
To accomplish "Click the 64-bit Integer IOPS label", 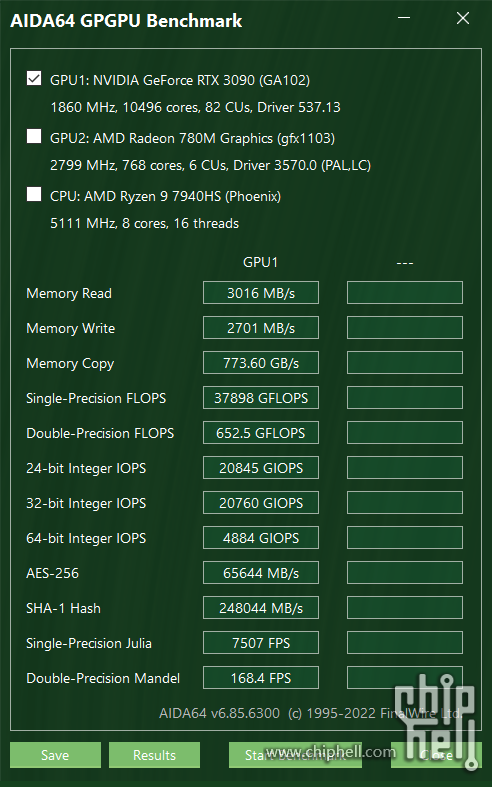I will click(86, 539).
